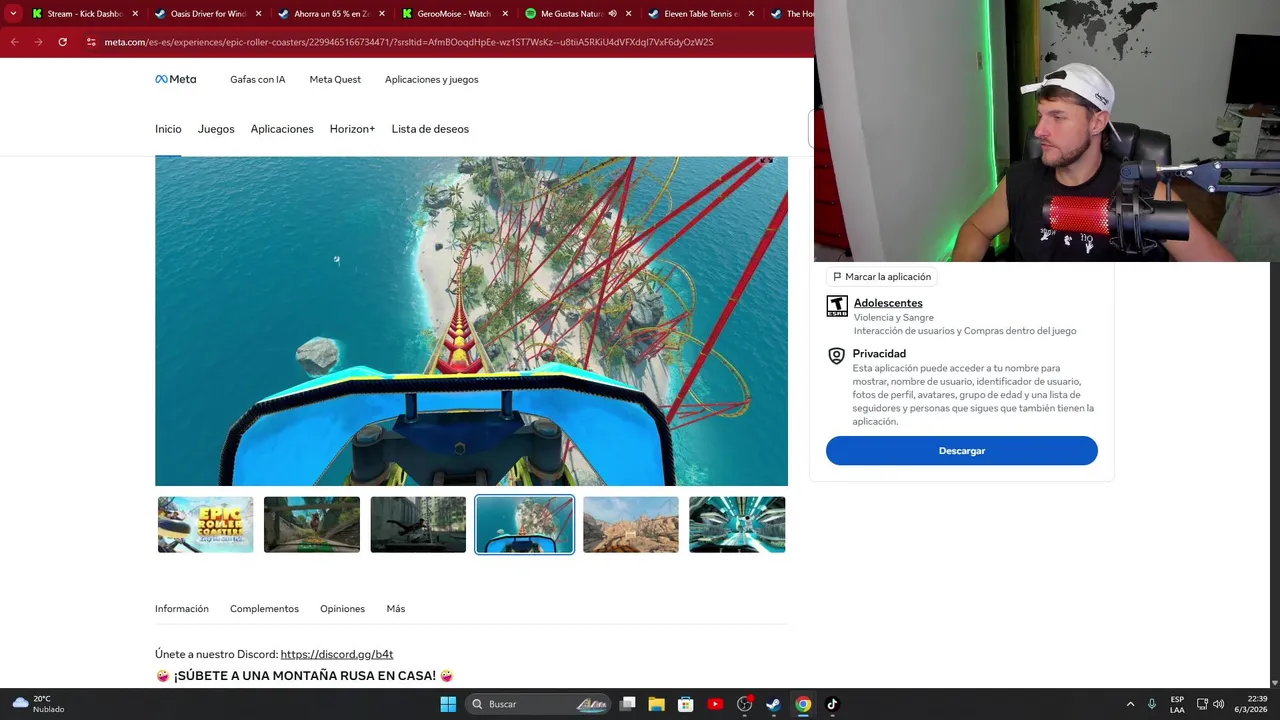This screenshot has height=720, width=1280.
Task: Select the teal sci-fi tunnel thumbnail
Action: click(737, 524)
